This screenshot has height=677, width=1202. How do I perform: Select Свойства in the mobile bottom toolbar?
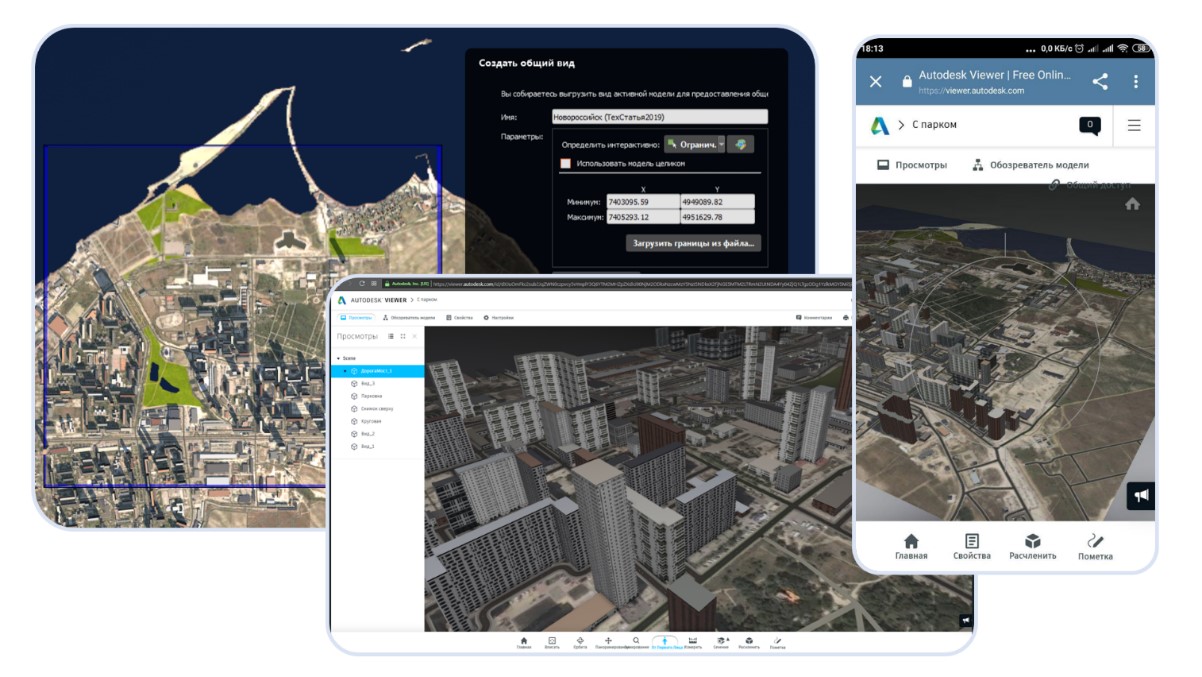tap(972, 547)
